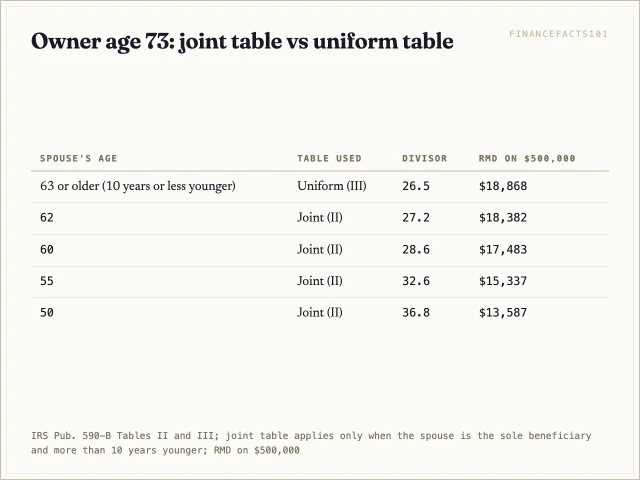Click the $13,587 RMD amount
Viewport: 640px width, 480px height.
[x=503, y=313]
